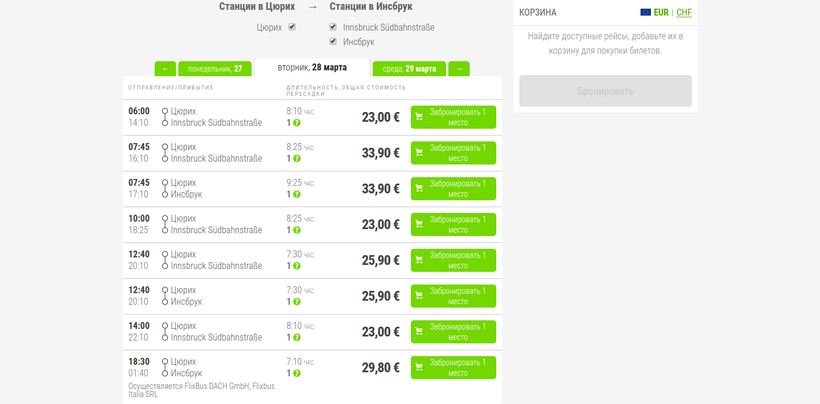Screen dimensions: 820x404
Task: Click the route stops icon of 06:00 departure
Action: tap(165, 117)
